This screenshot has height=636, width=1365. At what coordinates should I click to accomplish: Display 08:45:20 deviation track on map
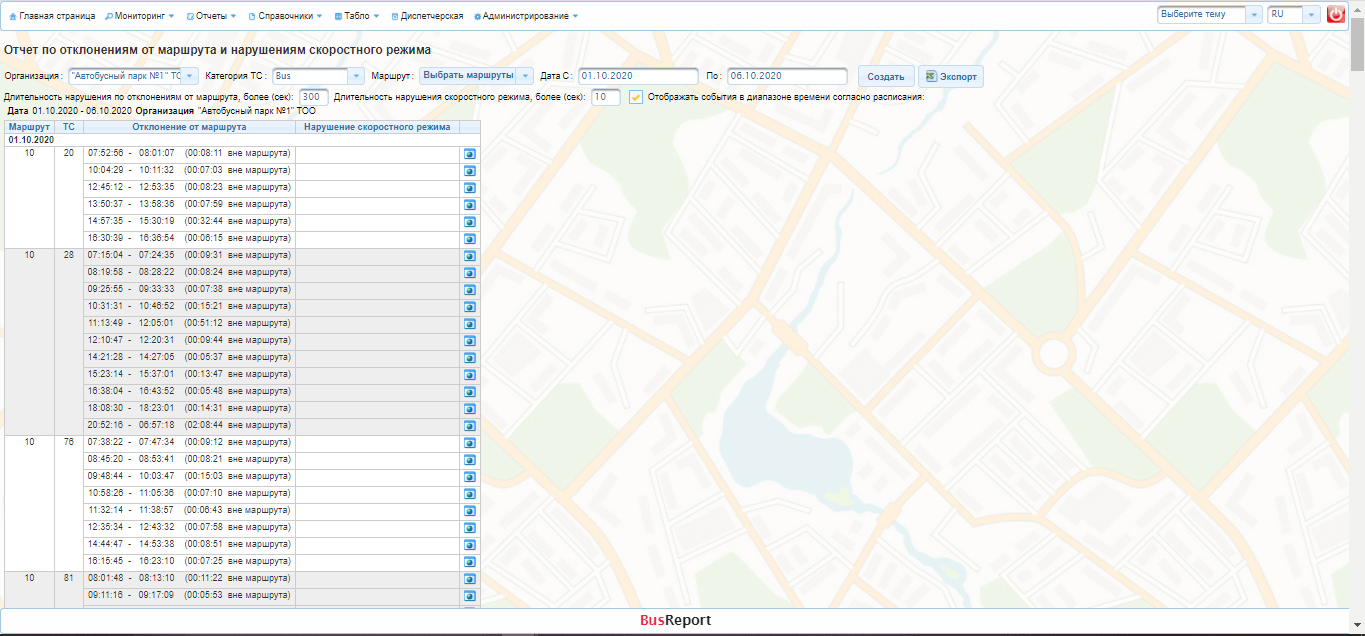coord(470,460)
